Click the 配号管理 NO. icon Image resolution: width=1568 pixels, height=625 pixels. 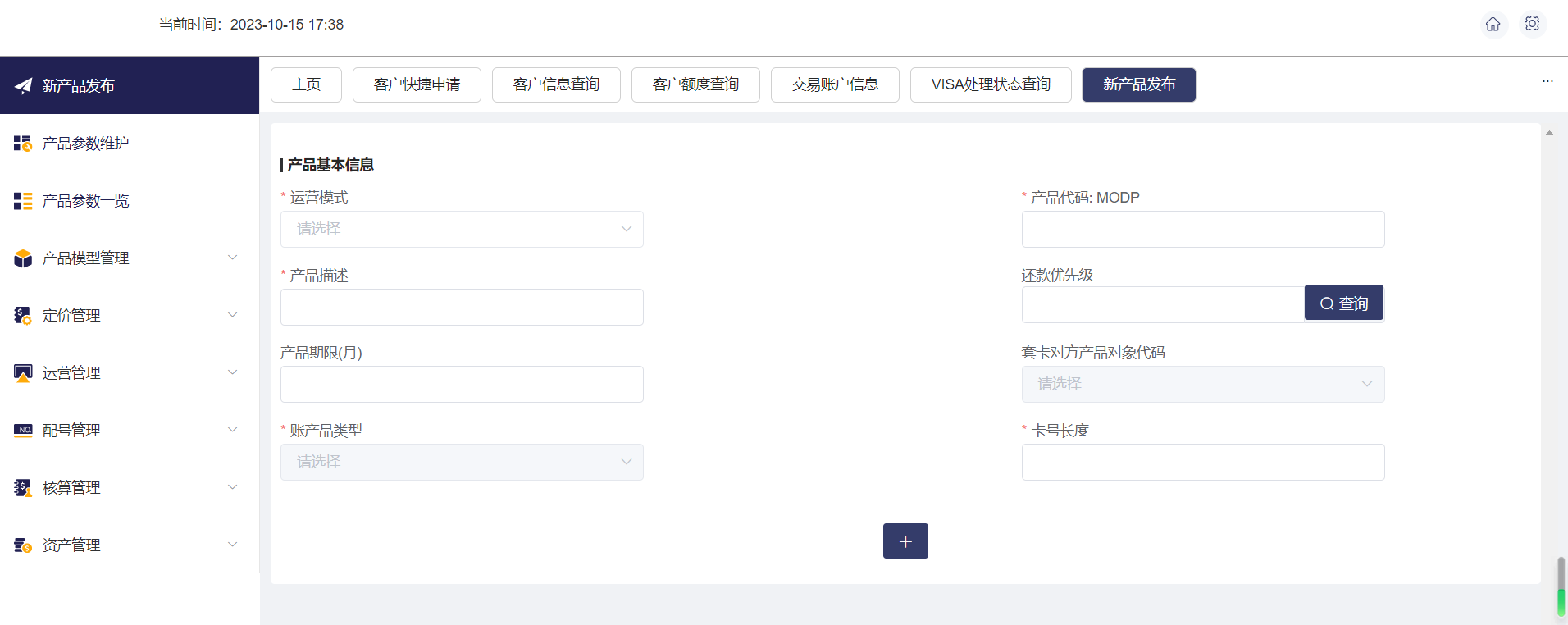23,430
